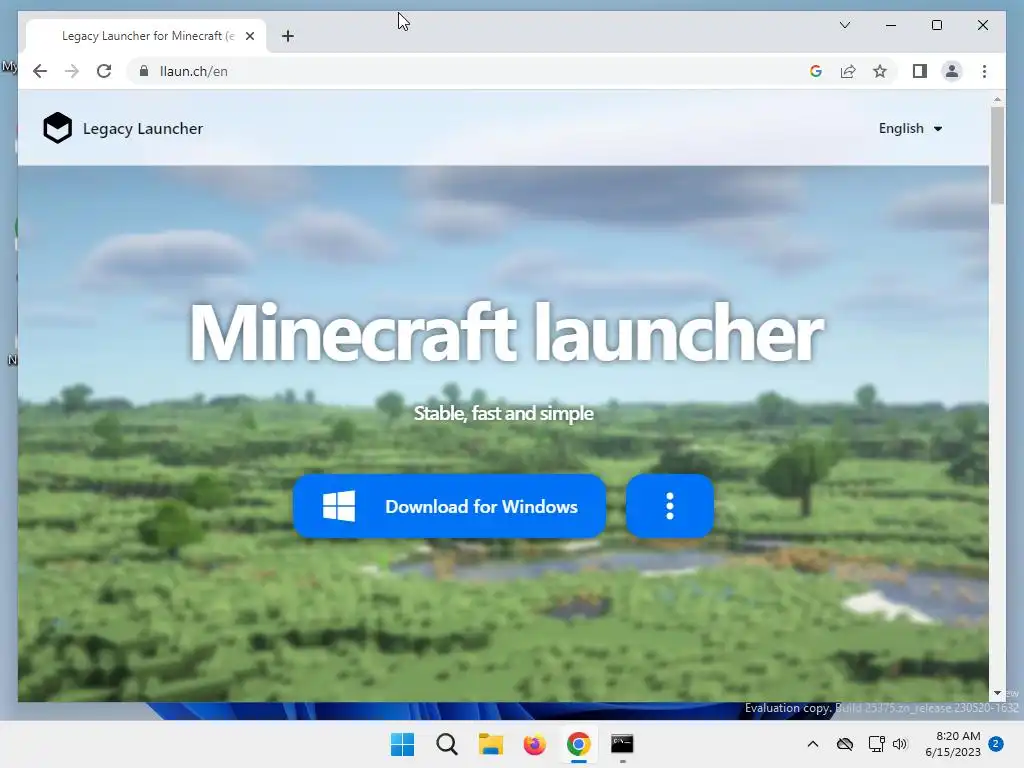1024x768 pixels.
Task: Launch Firefox from the taskbar
Action: pos(534,744)
